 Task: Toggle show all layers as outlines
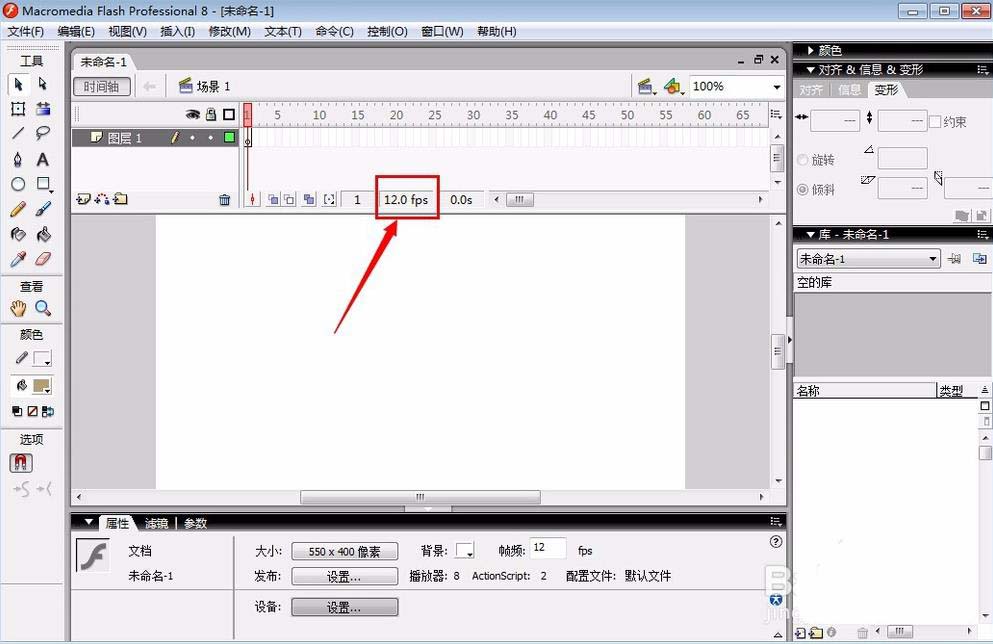tap(229, 115)
